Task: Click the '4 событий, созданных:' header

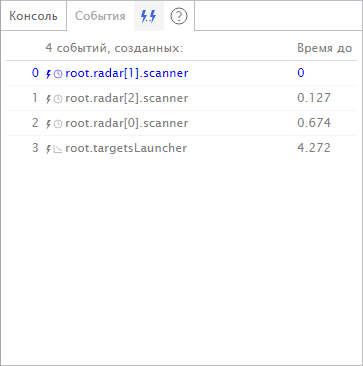Action: tap(114, 49)
